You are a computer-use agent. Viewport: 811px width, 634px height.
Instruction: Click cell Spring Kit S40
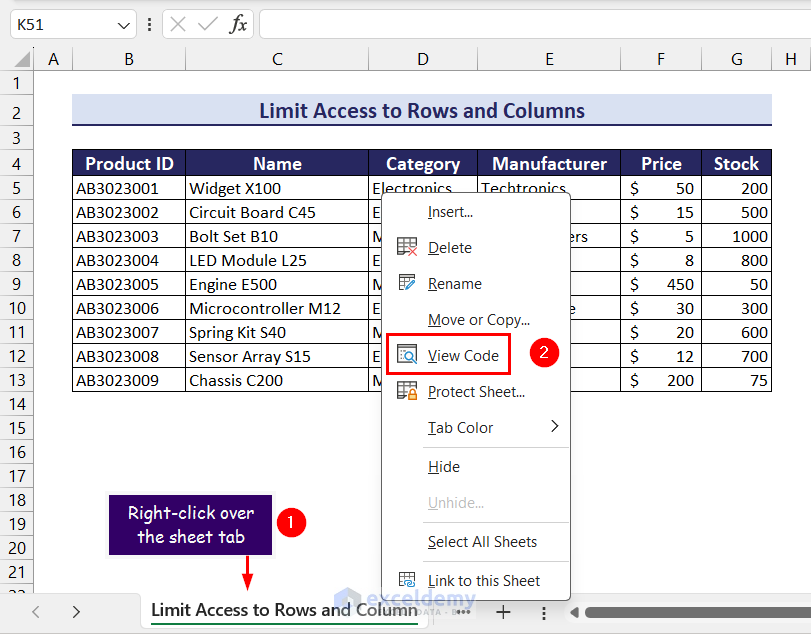277,332
